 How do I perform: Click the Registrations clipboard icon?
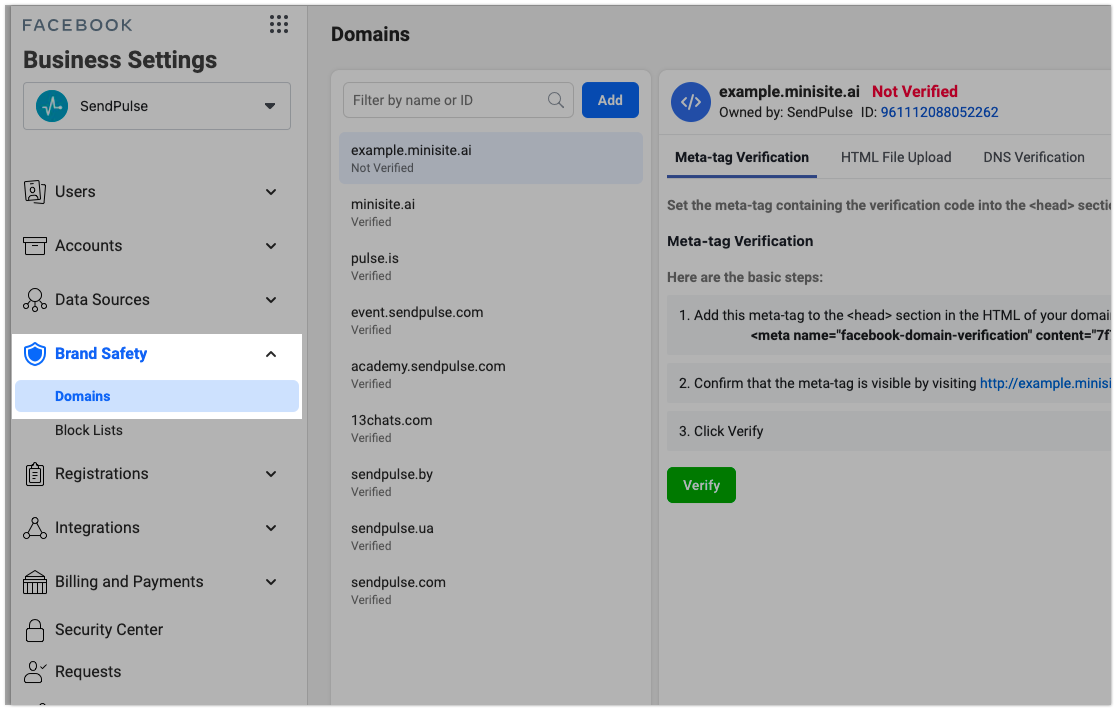(35, 474)
